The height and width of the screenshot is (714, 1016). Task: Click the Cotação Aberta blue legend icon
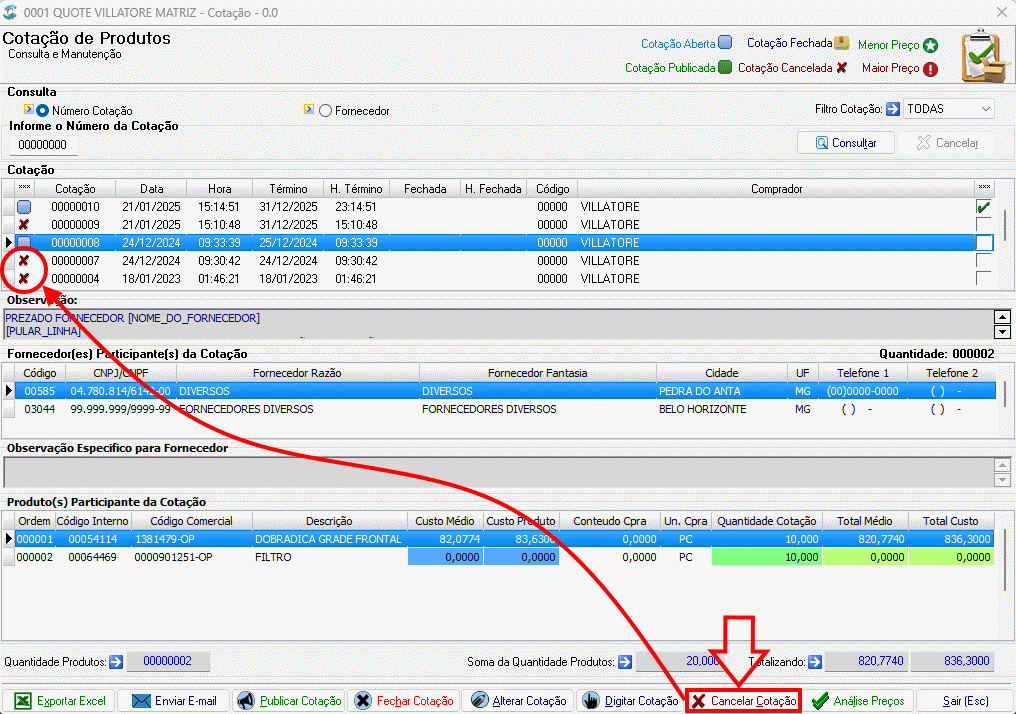point(725,43)
